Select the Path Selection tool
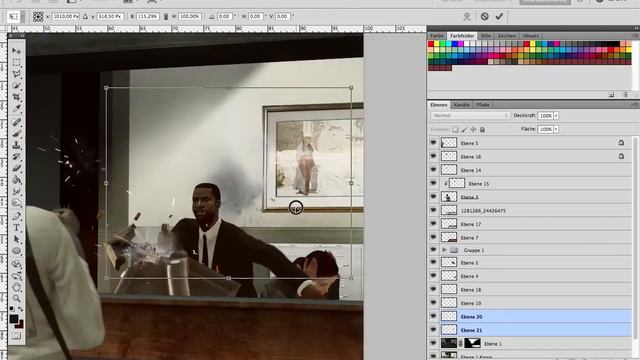 [16, 239]
